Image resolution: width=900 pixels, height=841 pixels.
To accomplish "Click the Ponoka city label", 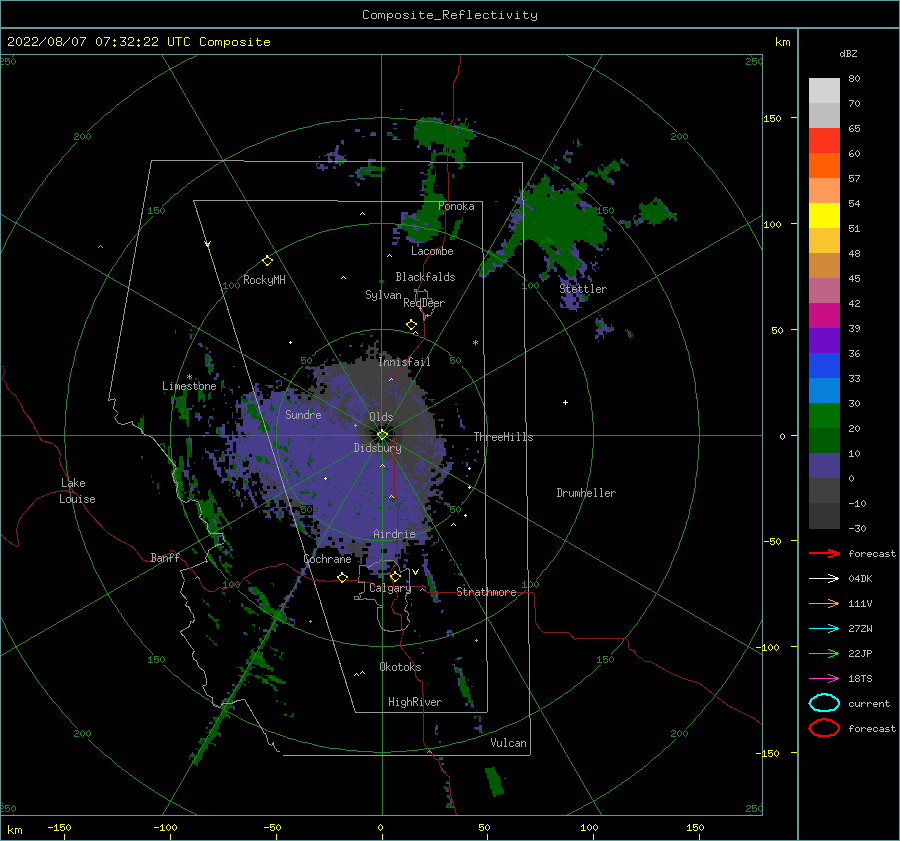I will click(x=456, y=206).
